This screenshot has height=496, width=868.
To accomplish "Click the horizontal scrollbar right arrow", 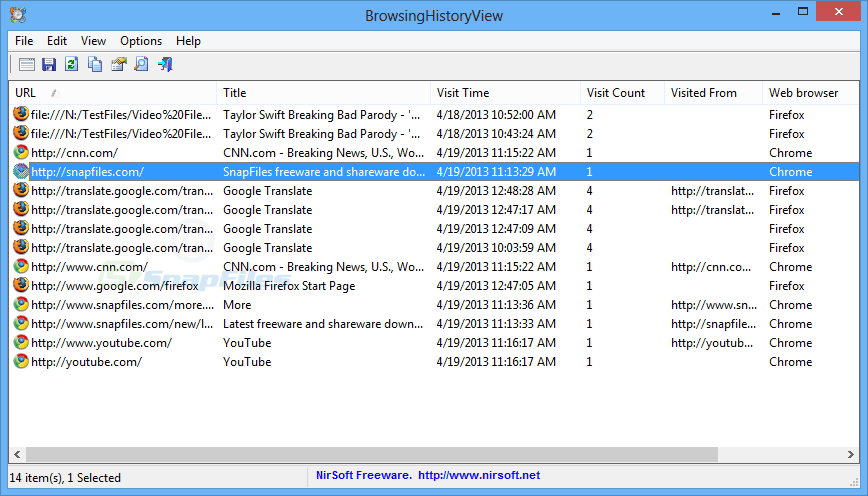I will [x=851, y=454].
